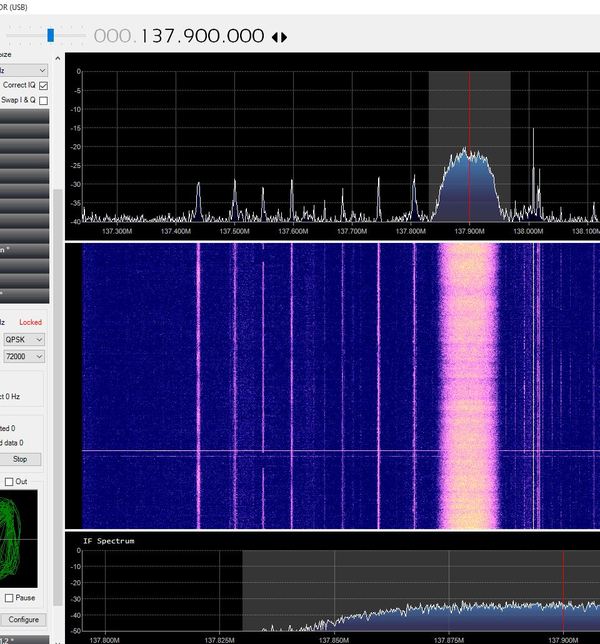Click the left frequency step arrow
Screen dimensions: 600x644
click(275, 37)
